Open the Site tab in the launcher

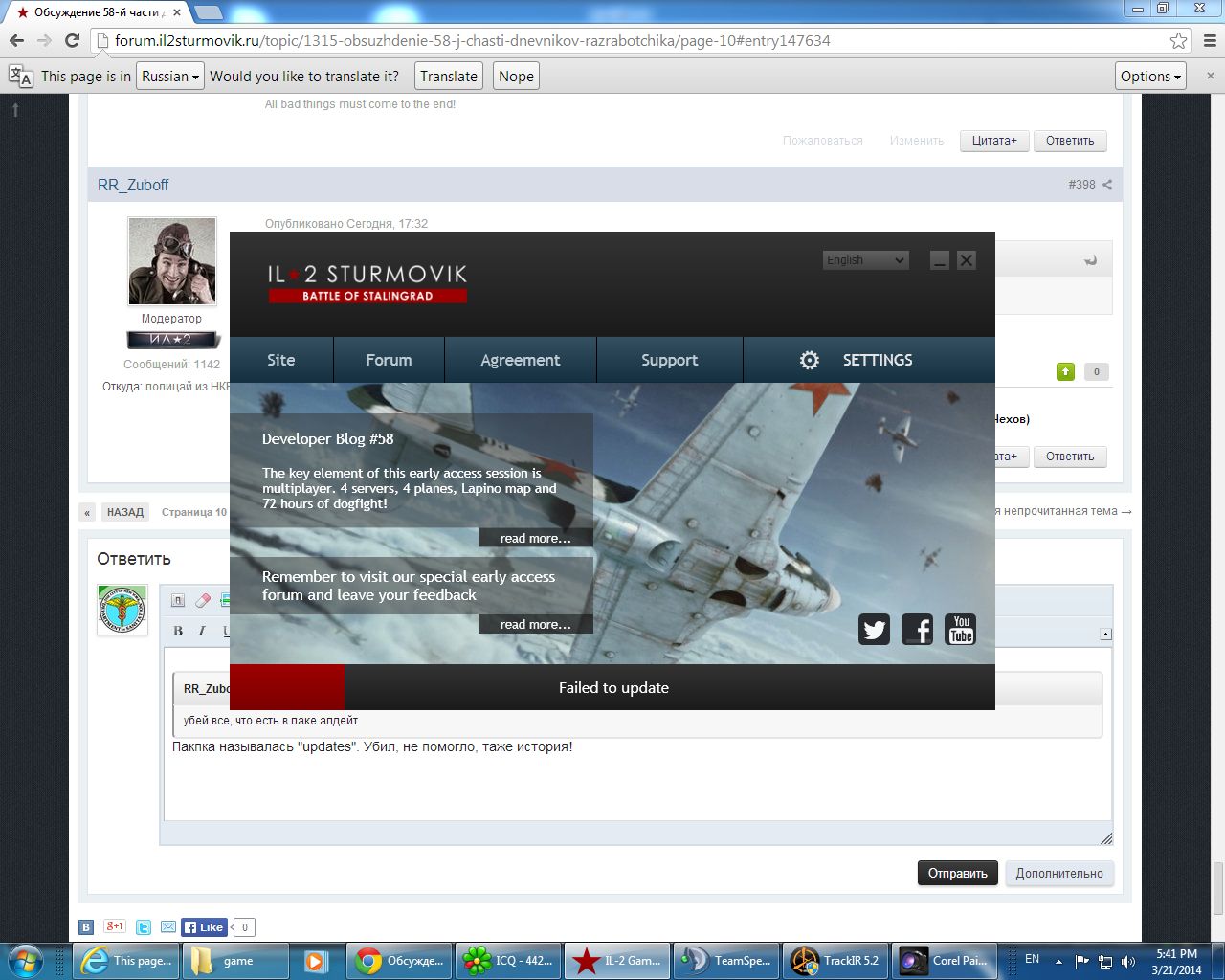coord(281,360)
